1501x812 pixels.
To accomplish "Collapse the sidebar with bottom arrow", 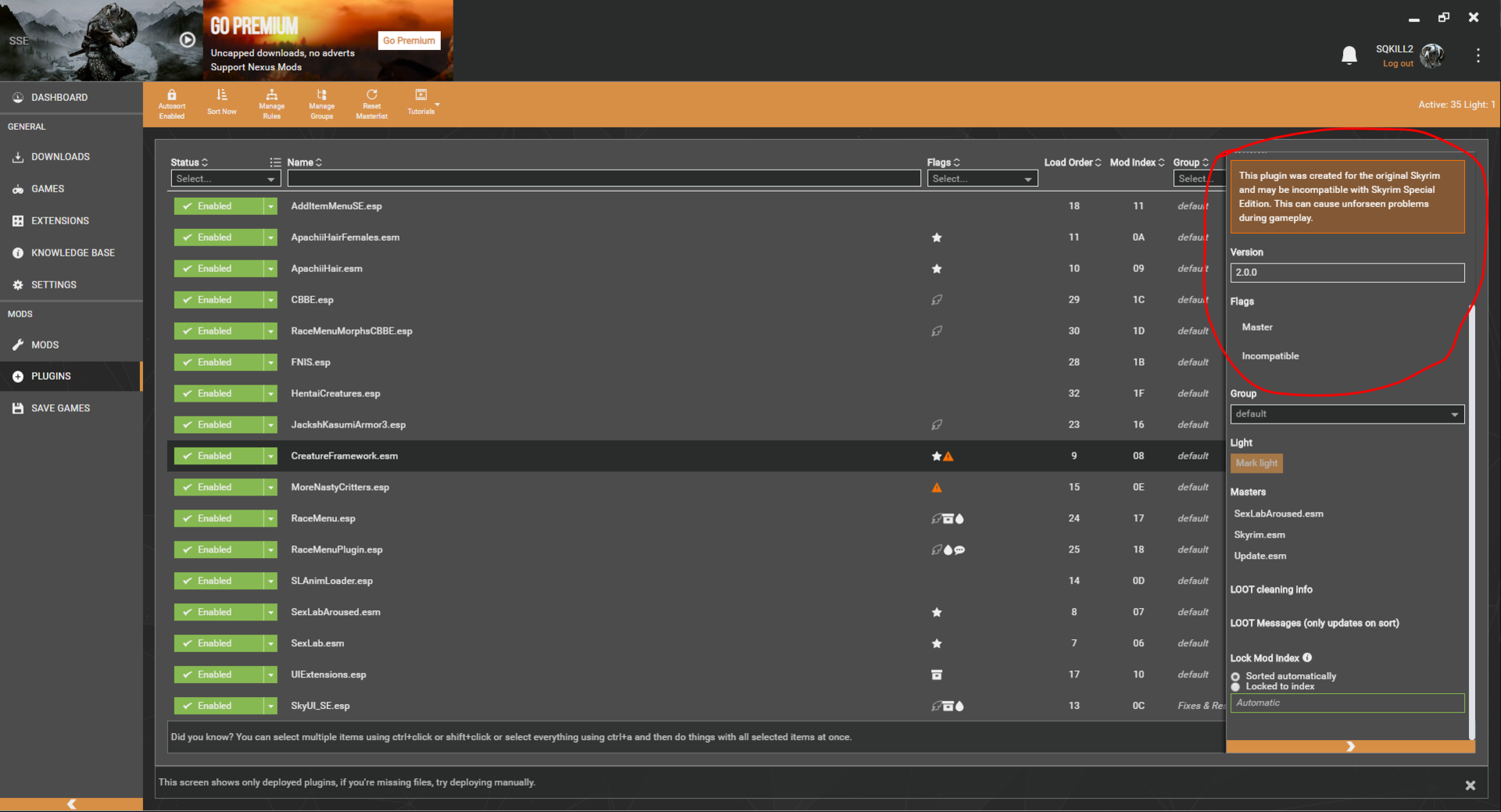I will tap(71, 804).
